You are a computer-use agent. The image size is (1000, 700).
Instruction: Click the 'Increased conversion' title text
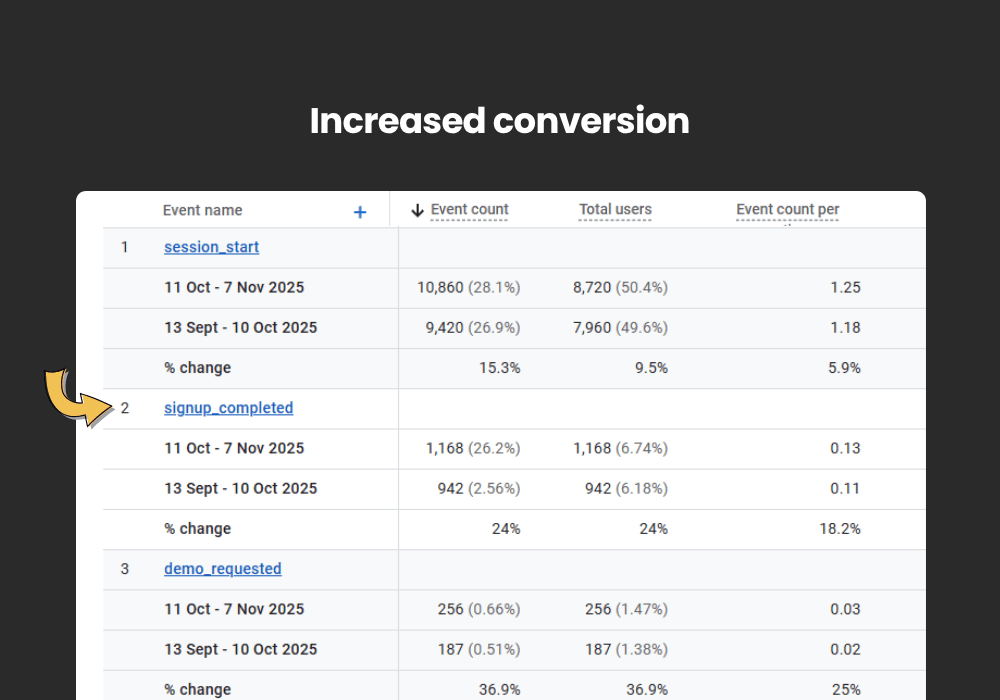[x=499, y=121]
